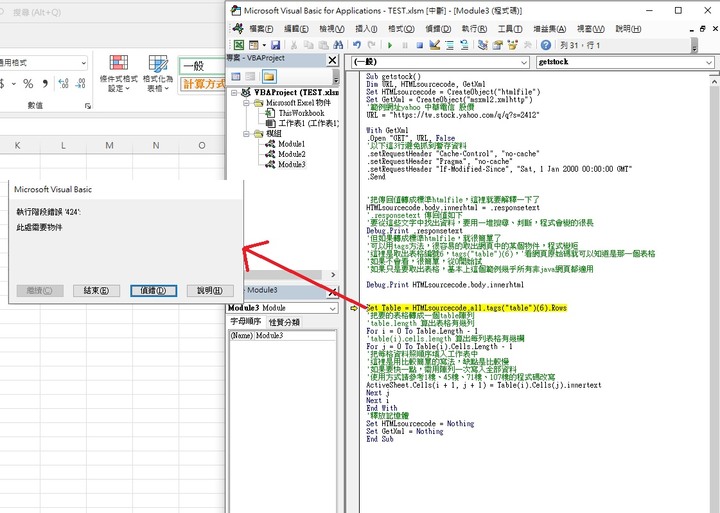Save the project with the floppy disk icon
Image resolution: width=720 pixels, height=513 pixels.
(x=275, y=45)
